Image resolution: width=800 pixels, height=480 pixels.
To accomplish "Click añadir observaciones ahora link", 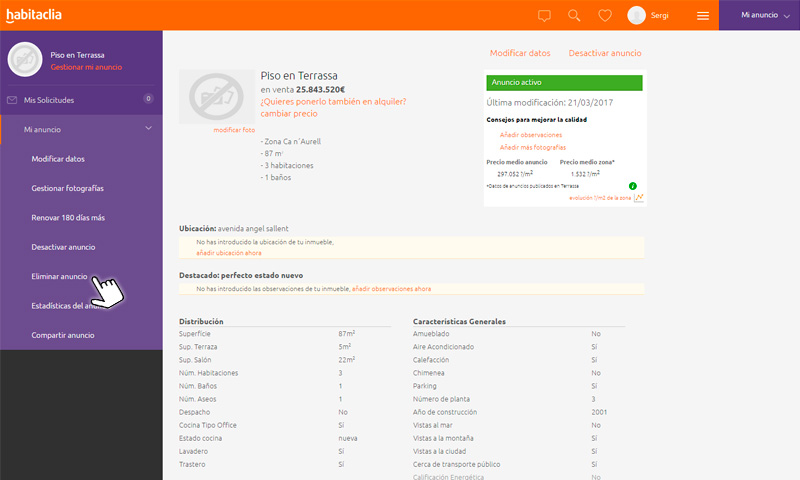I will click(391, 289).
